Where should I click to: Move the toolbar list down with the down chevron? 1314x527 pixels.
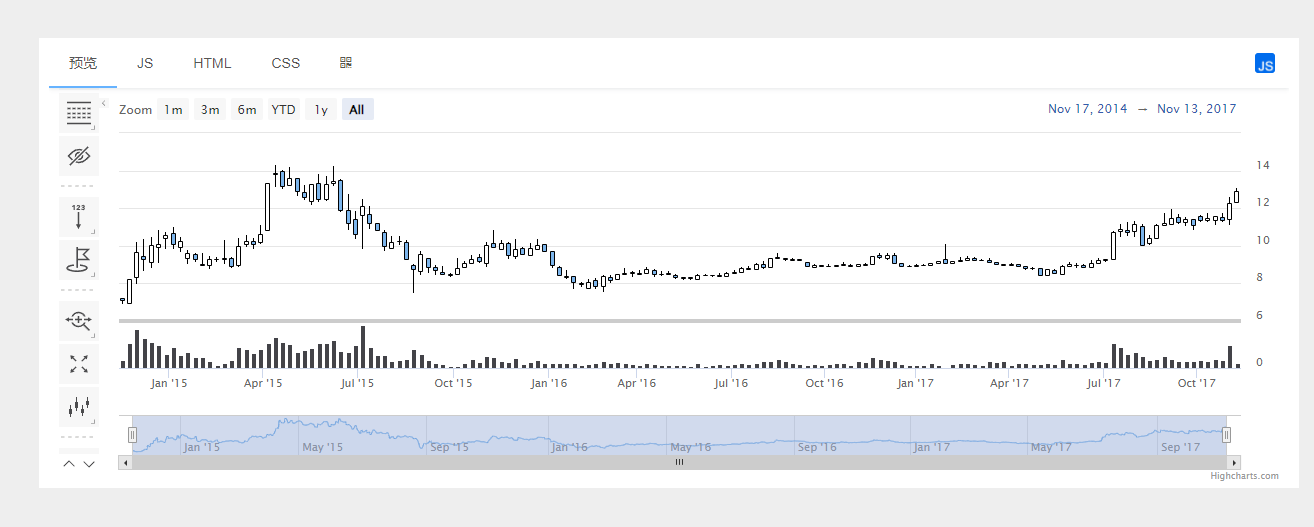(89, 463)
